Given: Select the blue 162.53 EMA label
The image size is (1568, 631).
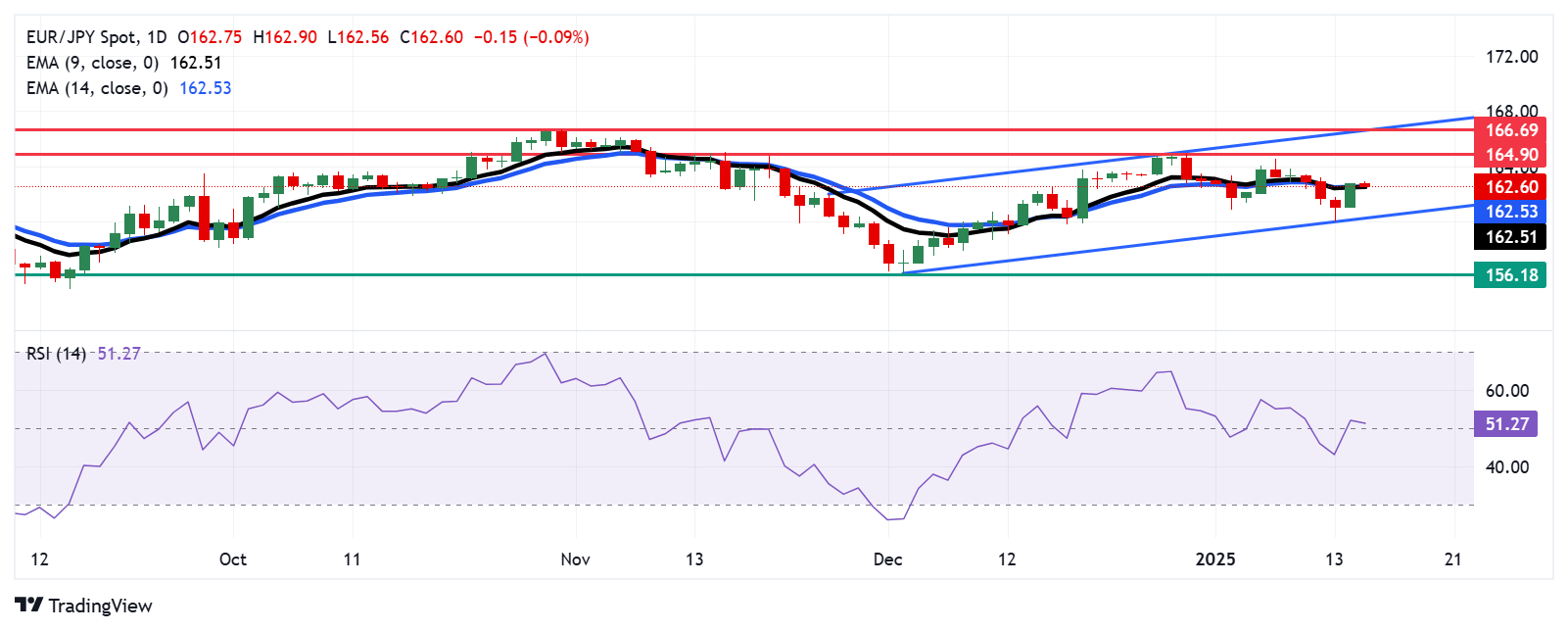Looking at the screenshot, I should 1510,212.
